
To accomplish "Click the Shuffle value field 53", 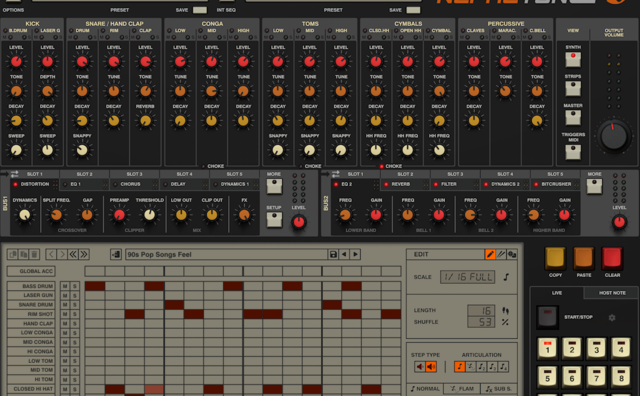I will (481, 322).
